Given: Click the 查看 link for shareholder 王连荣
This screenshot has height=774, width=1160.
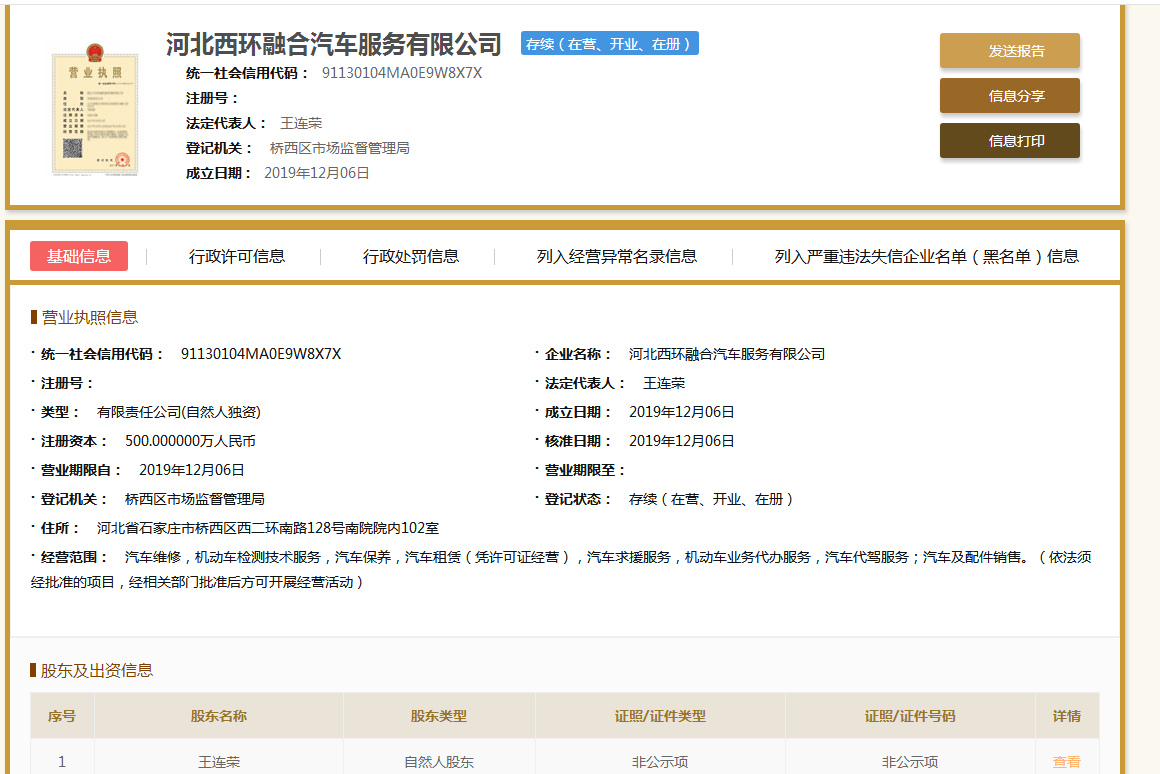Looking at the screenshot, I should (x=1066, y=761).
